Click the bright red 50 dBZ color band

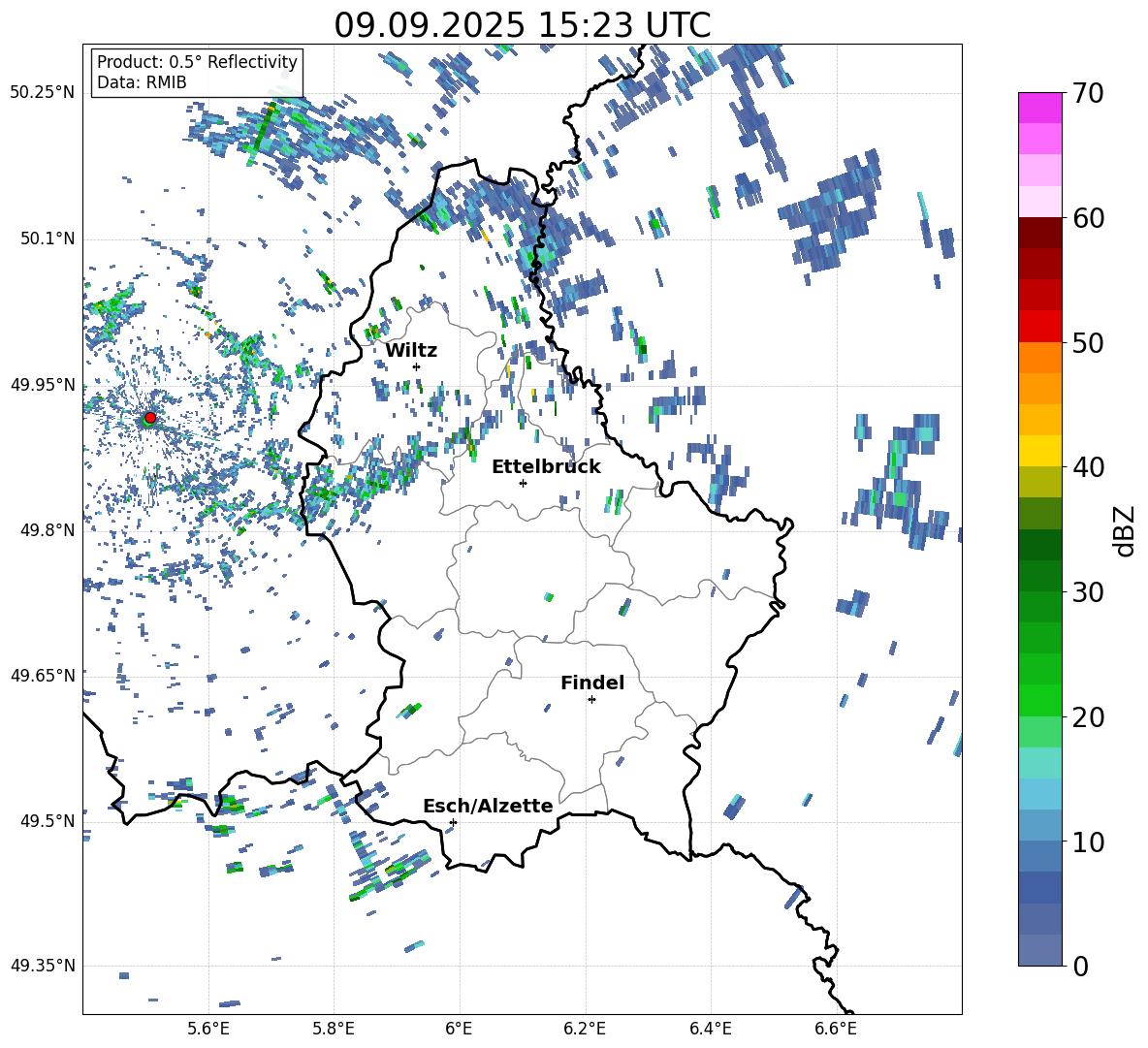click(1039, 327)
